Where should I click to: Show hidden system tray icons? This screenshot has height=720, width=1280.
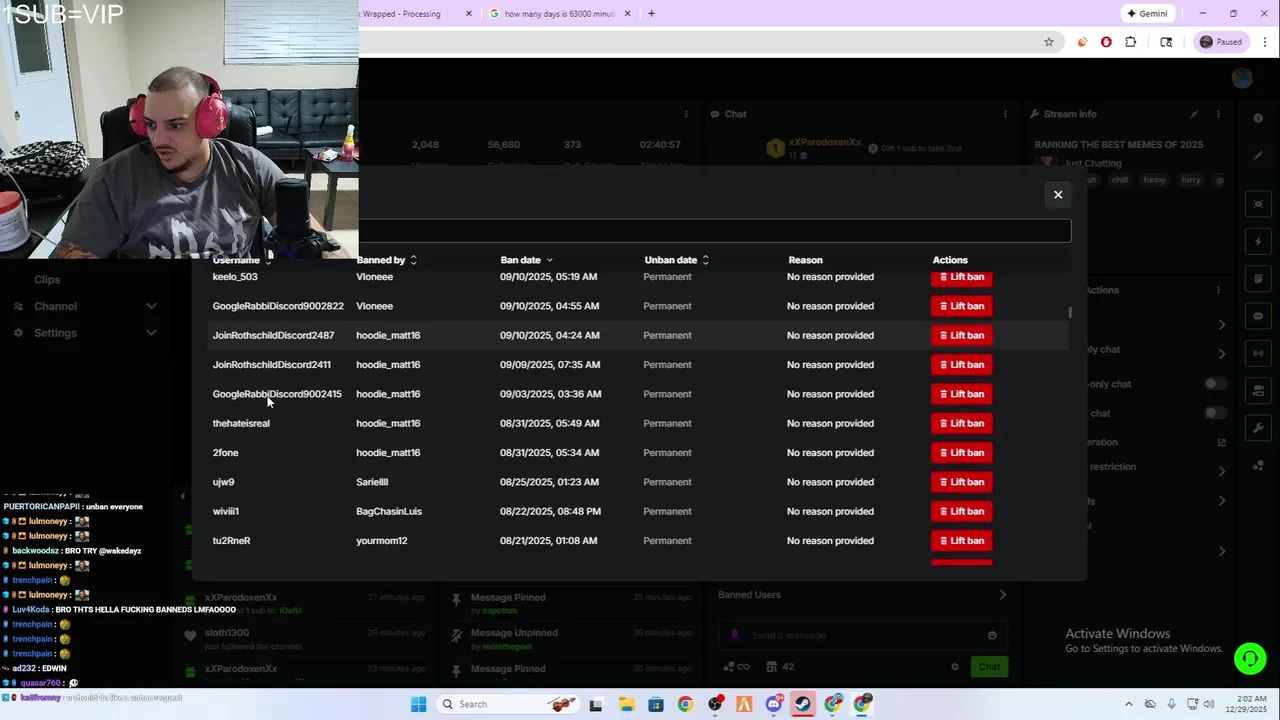[1129, 704]
